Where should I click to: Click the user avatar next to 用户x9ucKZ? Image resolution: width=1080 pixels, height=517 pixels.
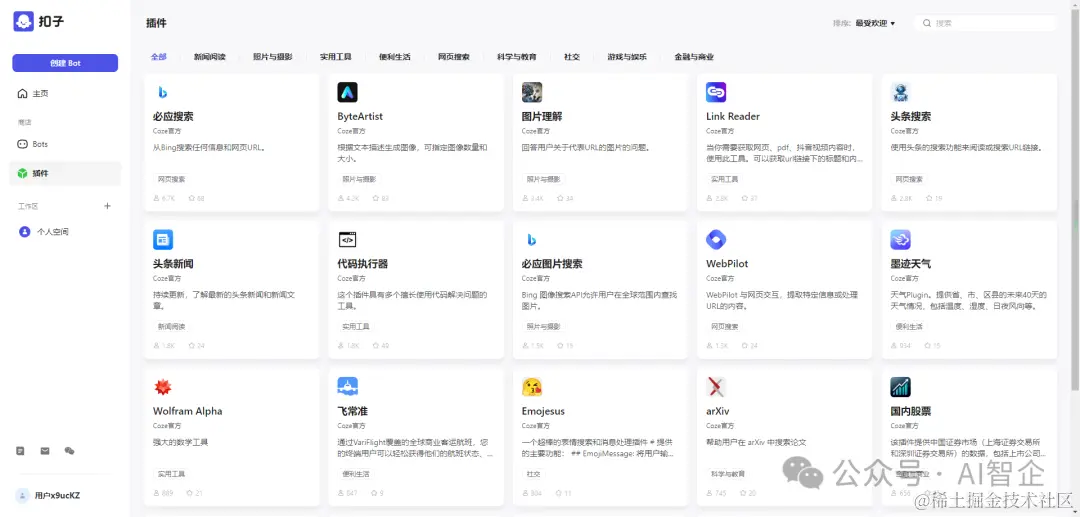point(23,495)
